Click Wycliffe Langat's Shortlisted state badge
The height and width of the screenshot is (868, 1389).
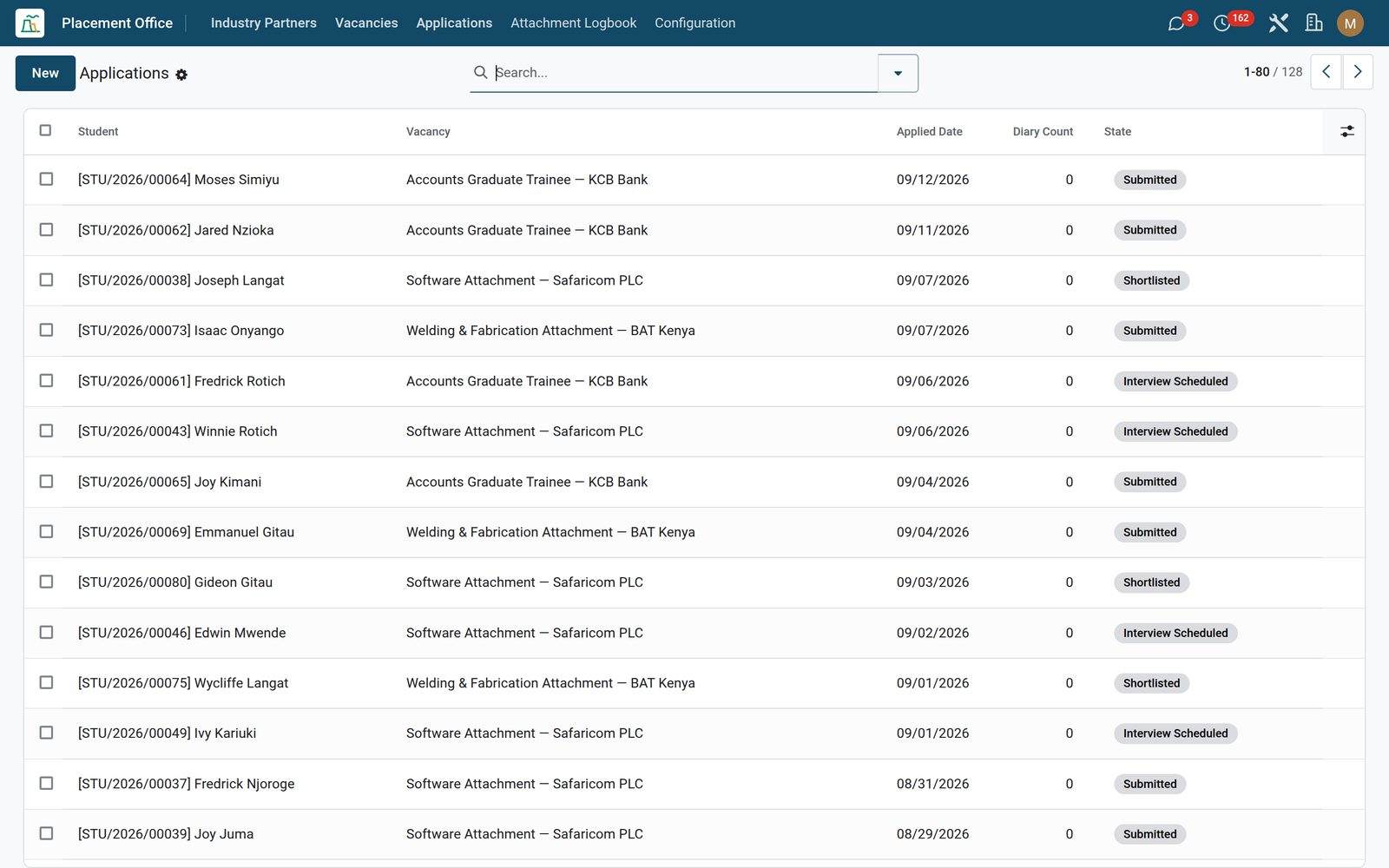[1151, 683]
